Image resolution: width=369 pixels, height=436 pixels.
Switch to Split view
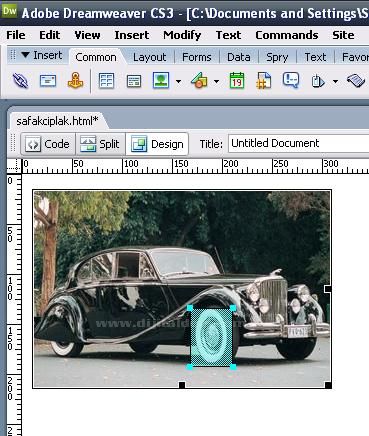click(x=100, y=144)
